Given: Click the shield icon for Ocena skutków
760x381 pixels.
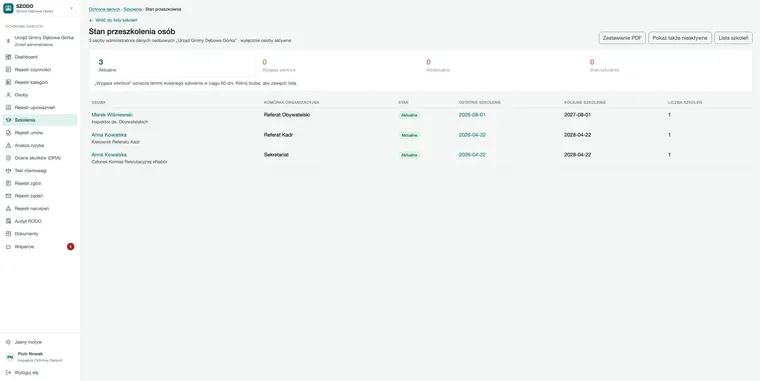Looking at the screenshot, I should pyautogui.click(x=8, y=158).
